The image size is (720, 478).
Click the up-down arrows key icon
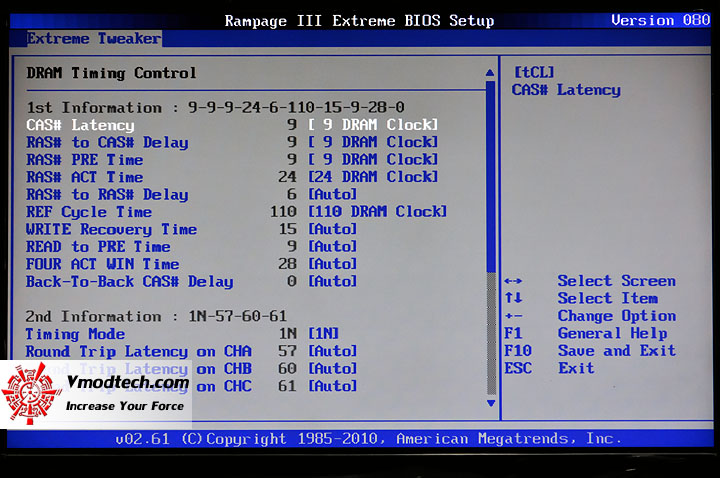(513, 298)
